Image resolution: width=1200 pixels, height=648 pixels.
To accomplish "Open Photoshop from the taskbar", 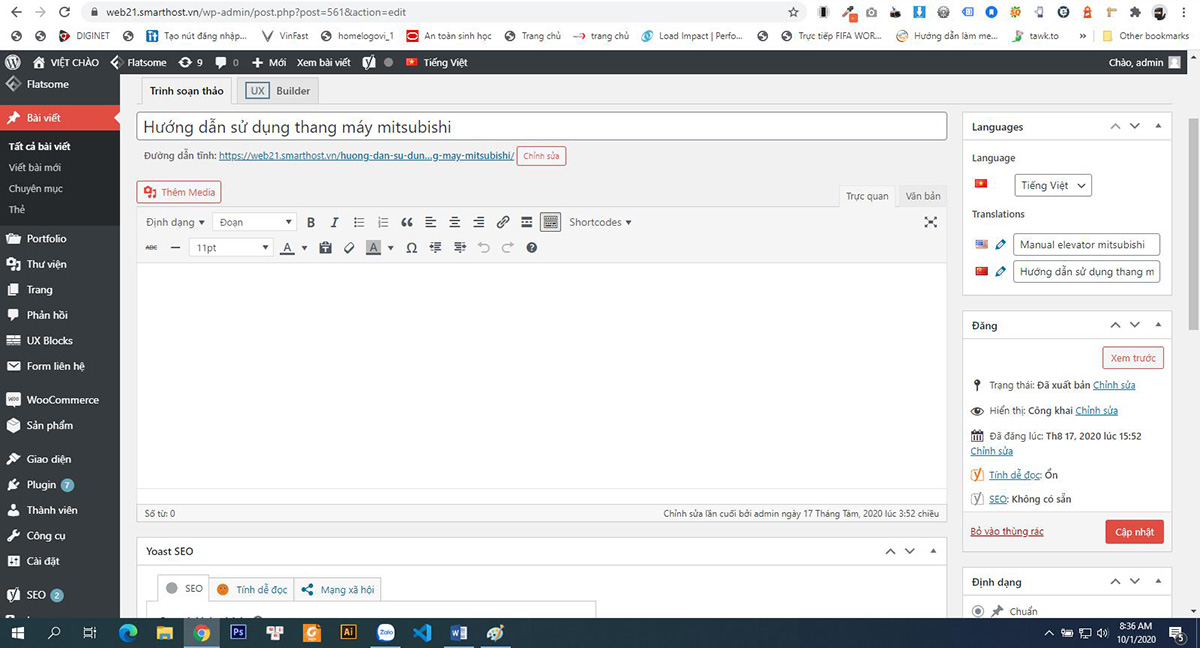I will 238,632.
